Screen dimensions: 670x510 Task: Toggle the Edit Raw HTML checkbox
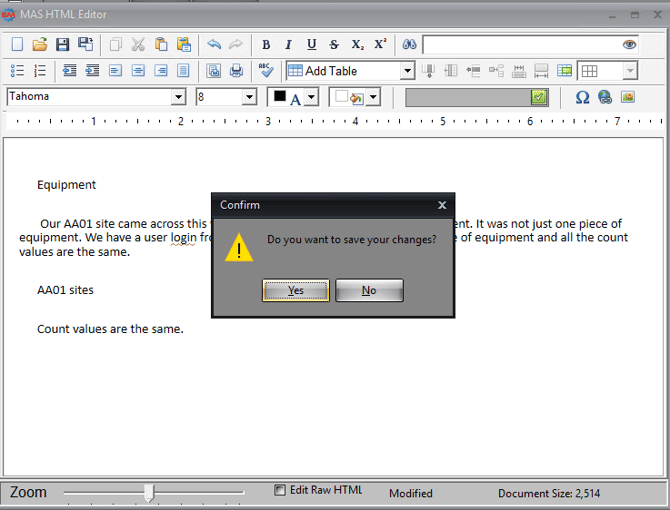point(280,490)
